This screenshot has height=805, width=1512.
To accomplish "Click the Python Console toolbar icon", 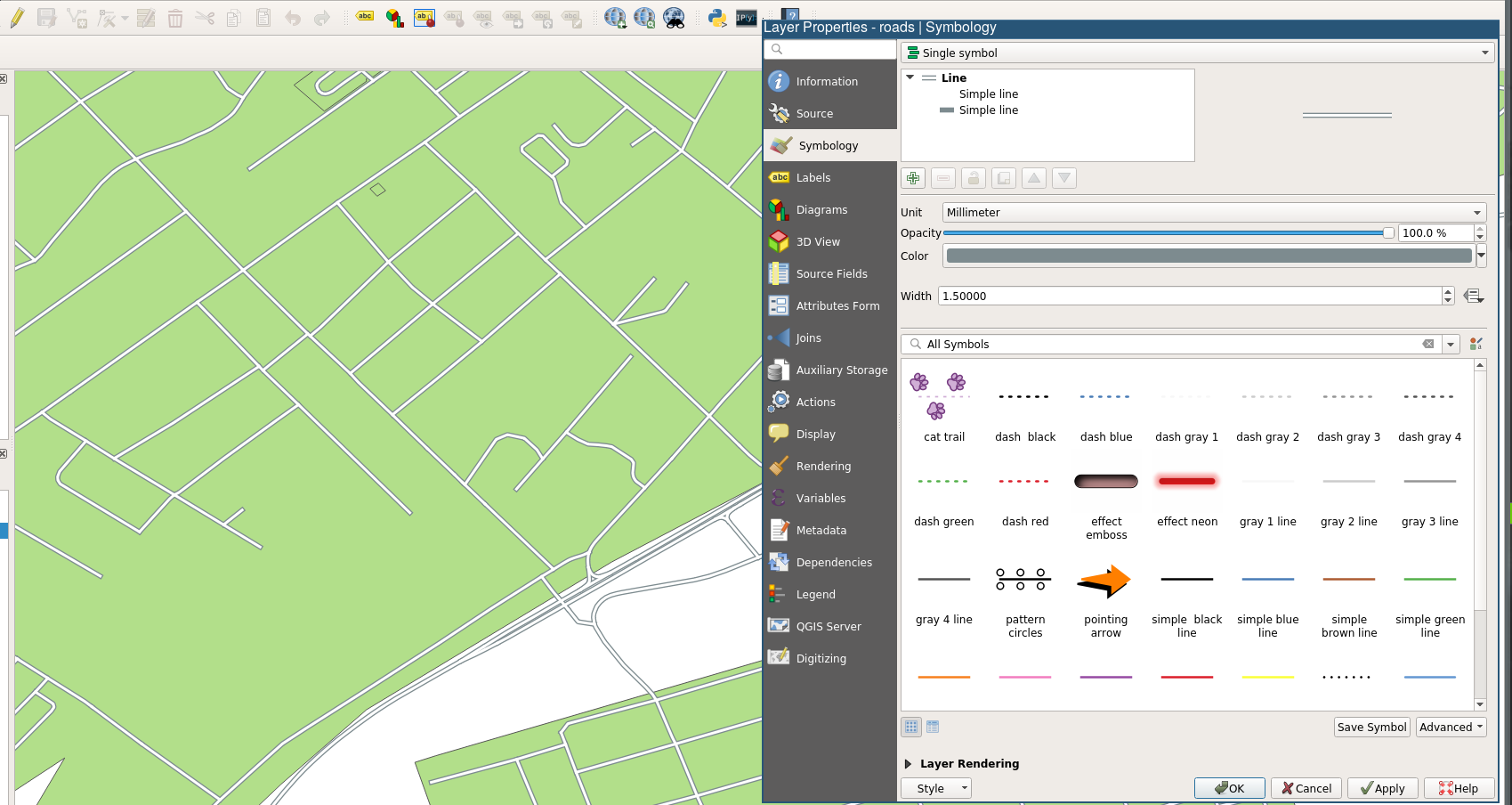I will pos(716,18).
